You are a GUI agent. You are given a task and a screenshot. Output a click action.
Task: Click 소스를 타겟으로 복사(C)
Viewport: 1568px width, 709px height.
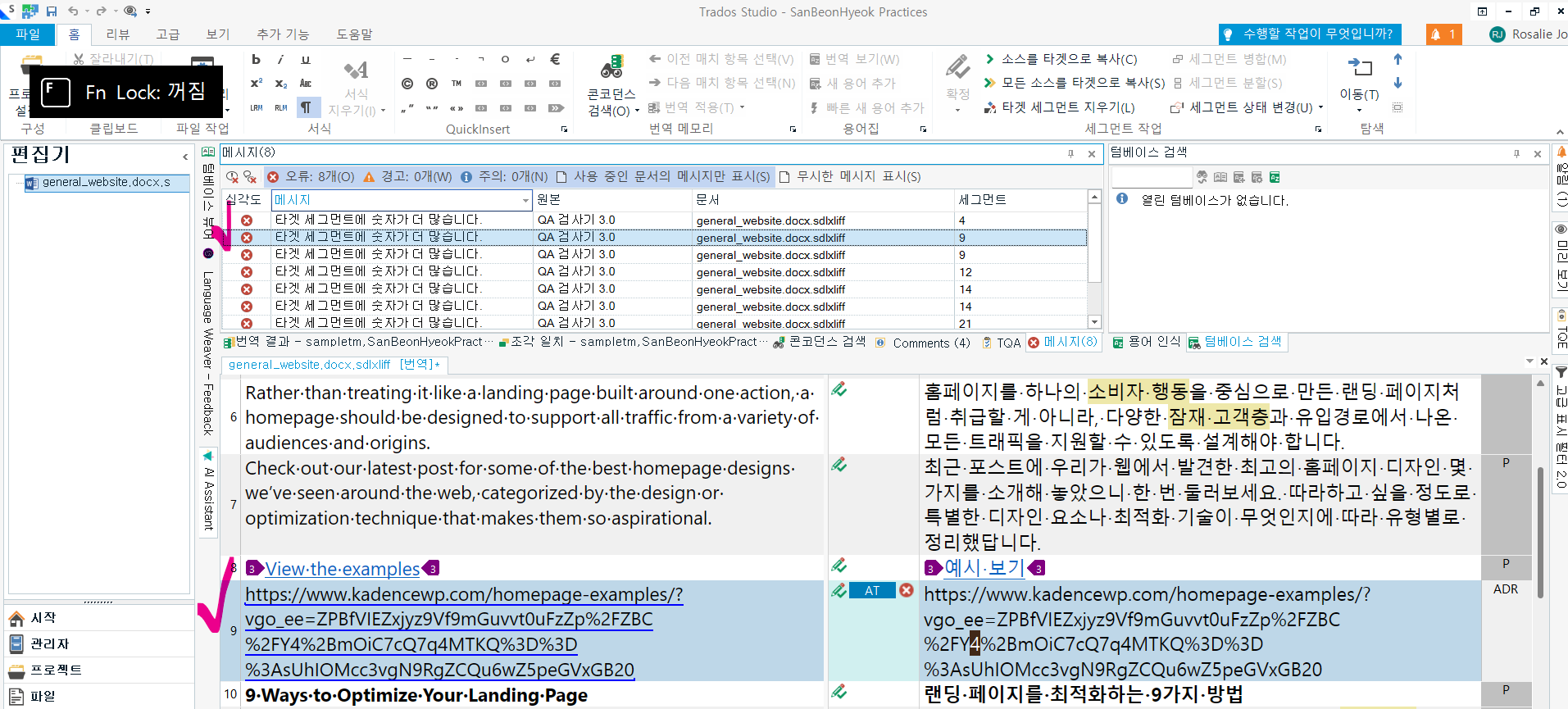click(1061, 59)
